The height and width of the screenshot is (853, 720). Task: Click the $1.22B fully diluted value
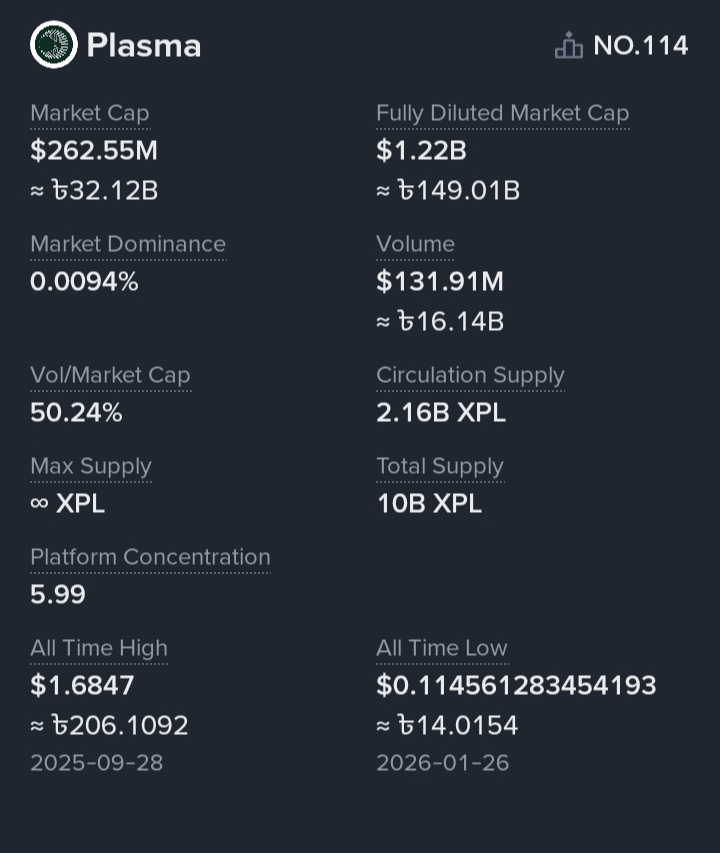(421, 152)
